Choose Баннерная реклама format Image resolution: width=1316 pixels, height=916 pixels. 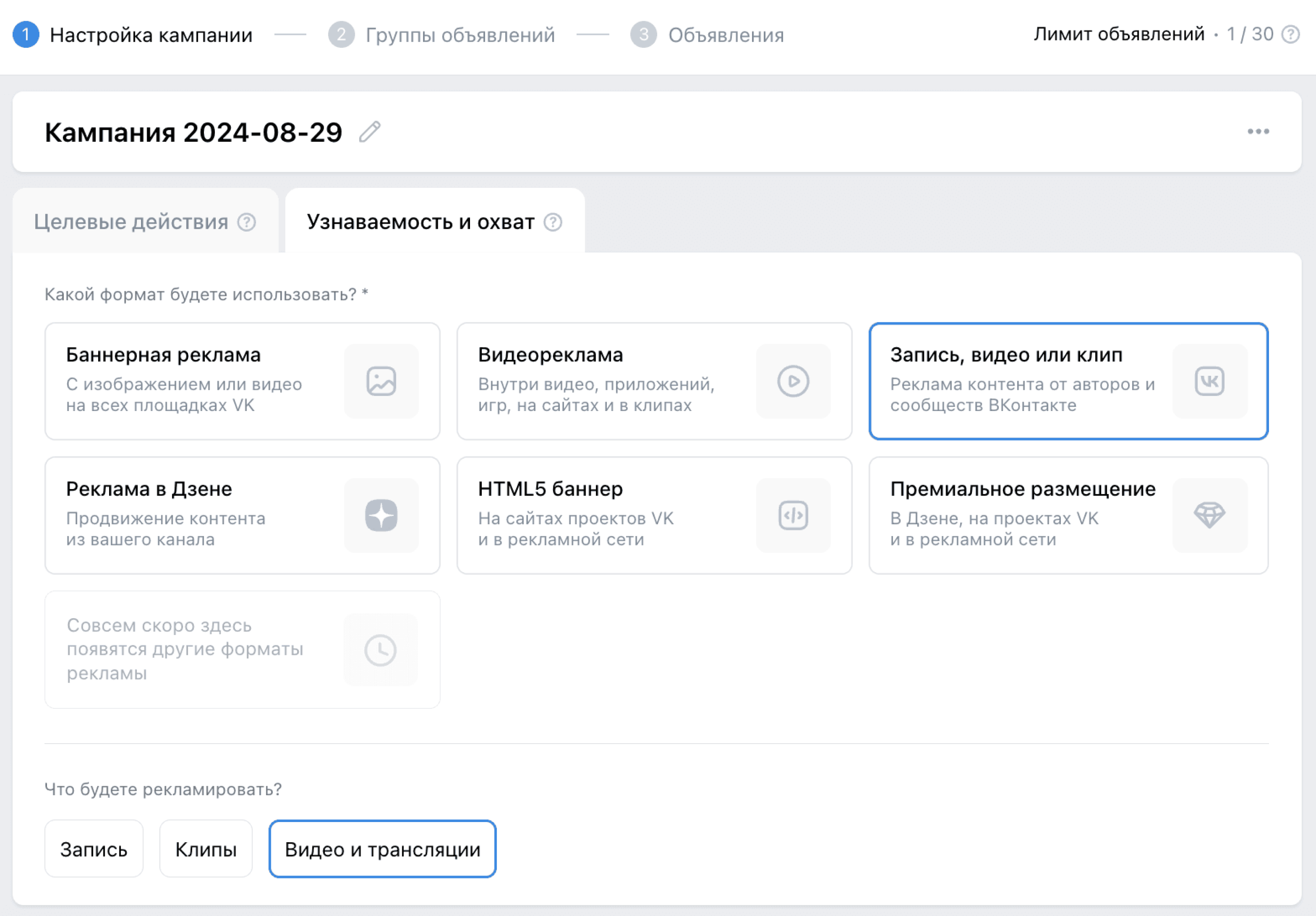pos(243,381)
